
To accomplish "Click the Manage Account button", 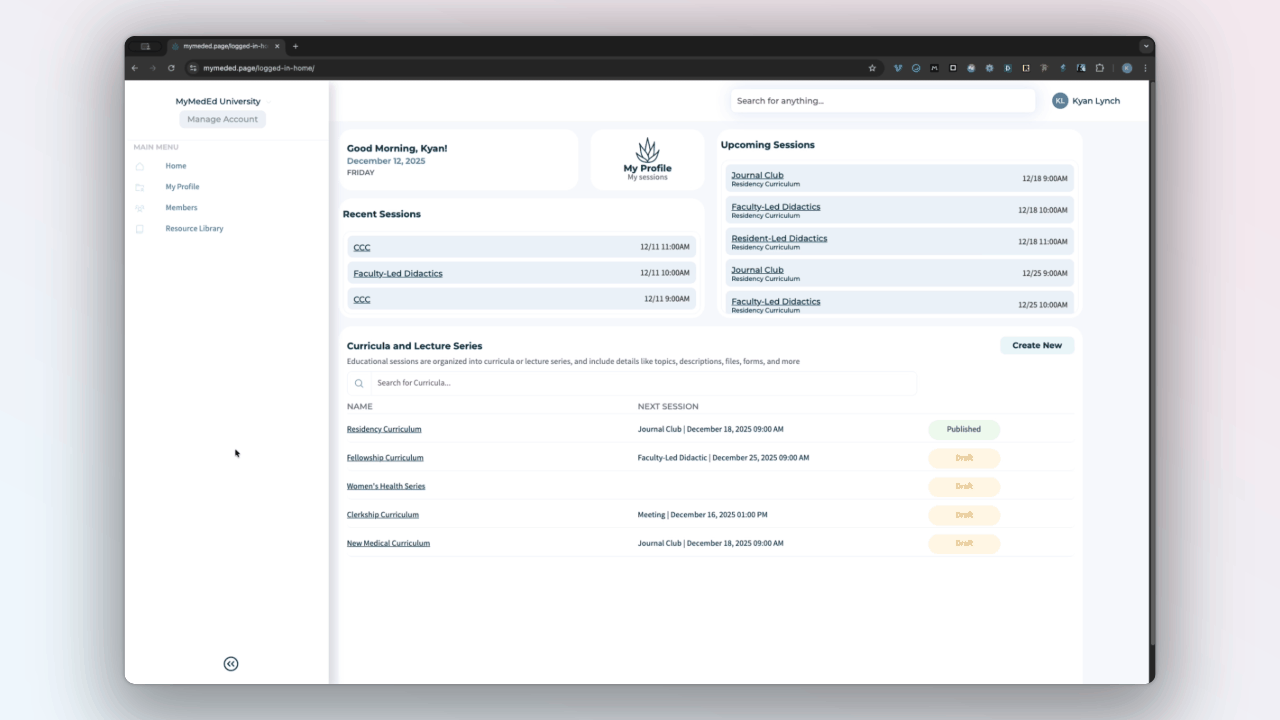I will pyautogui.click(x=222, y=119).
